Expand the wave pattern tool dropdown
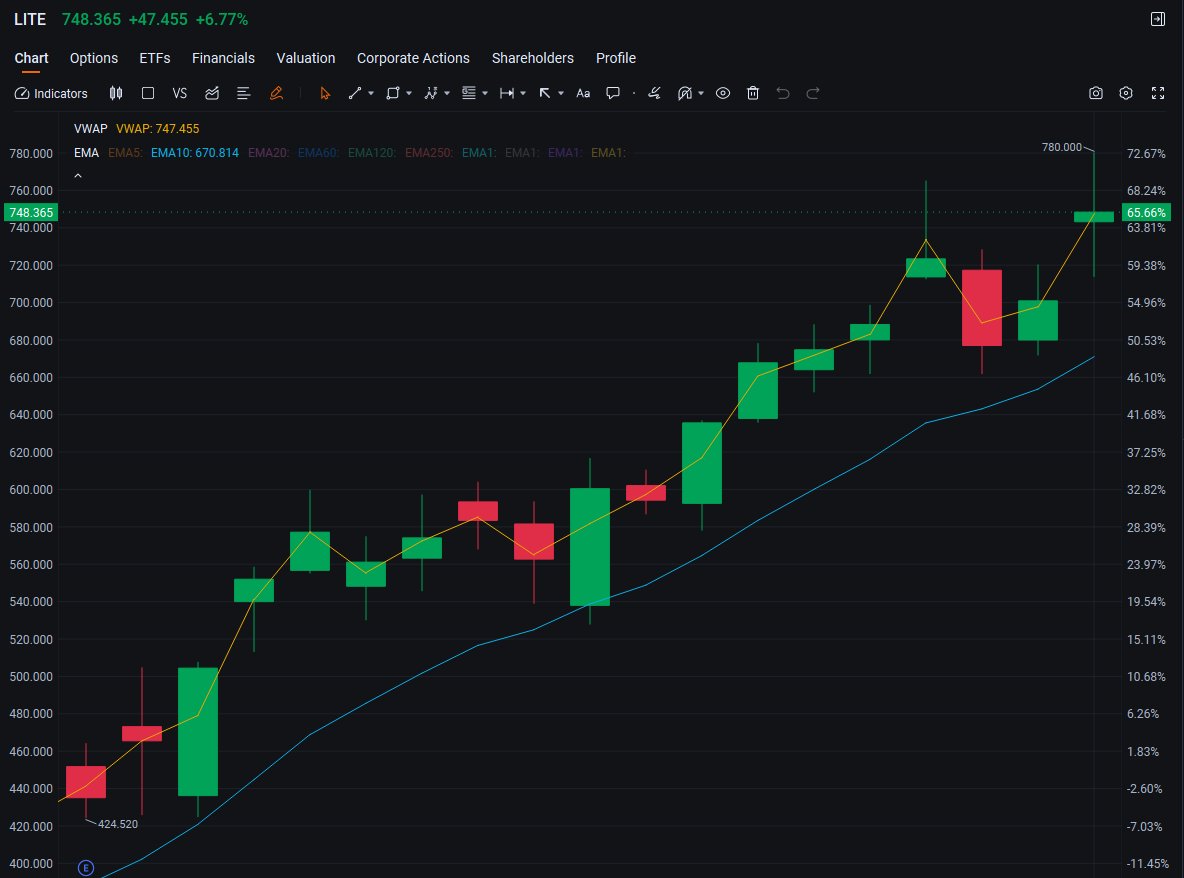 [447, 94]
